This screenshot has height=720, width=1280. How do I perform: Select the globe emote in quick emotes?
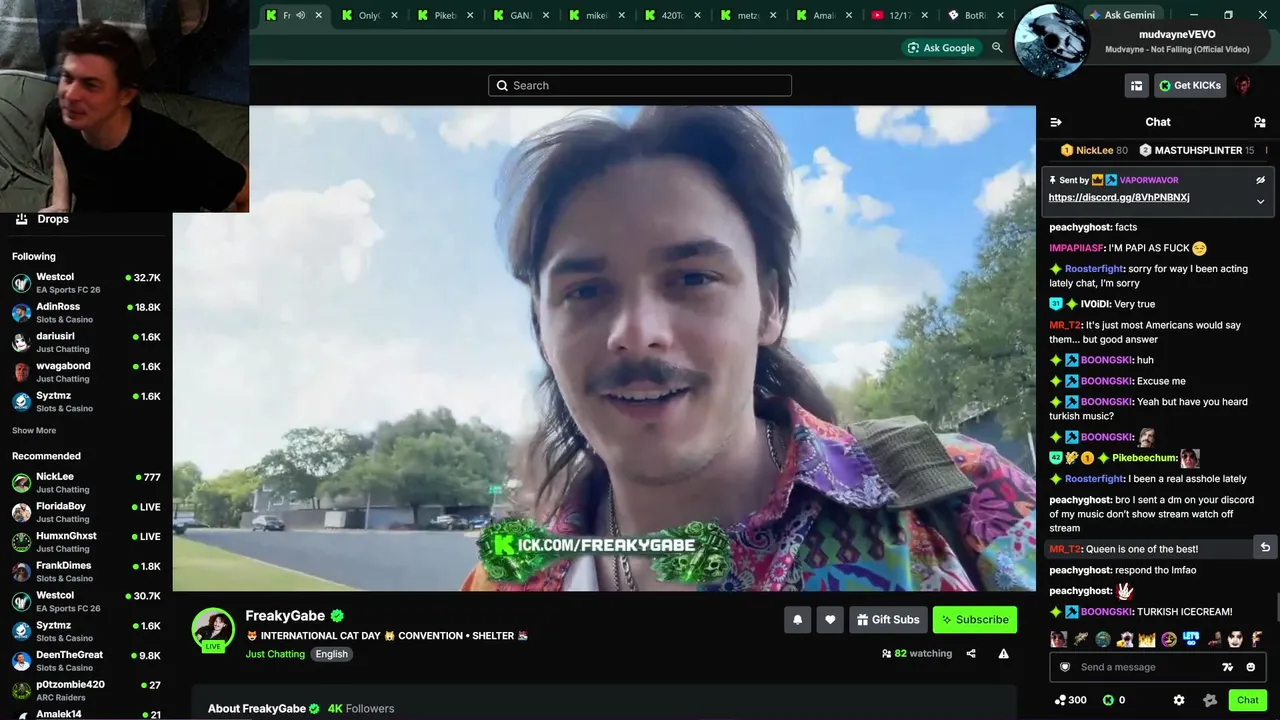pos(1102,639)
